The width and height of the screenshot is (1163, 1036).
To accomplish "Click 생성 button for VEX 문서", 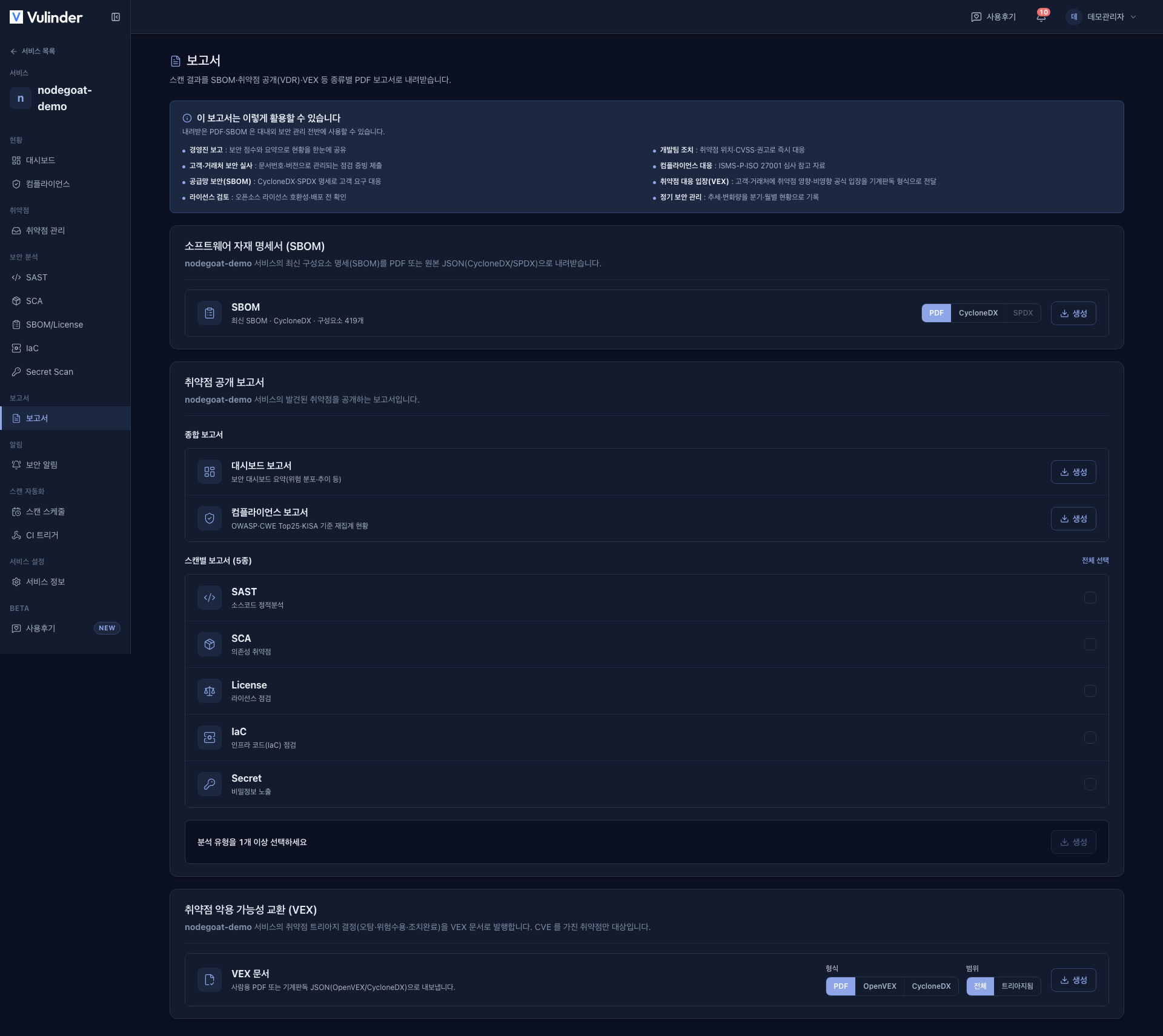I will click(1073, 980).
